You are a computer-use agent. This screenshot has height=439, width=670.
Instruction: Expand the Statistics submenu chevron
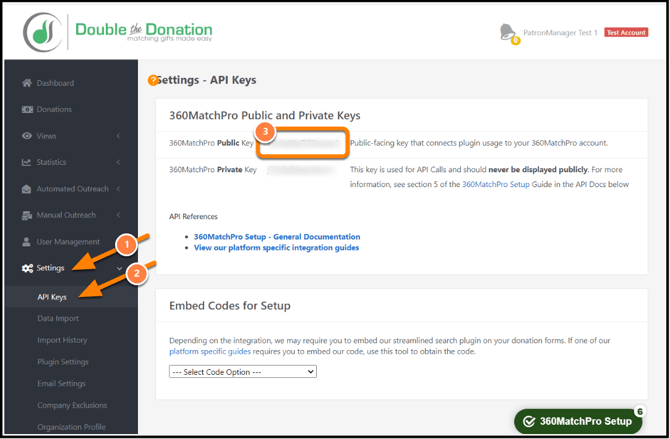pyautogui.click(x=118, y=162)
